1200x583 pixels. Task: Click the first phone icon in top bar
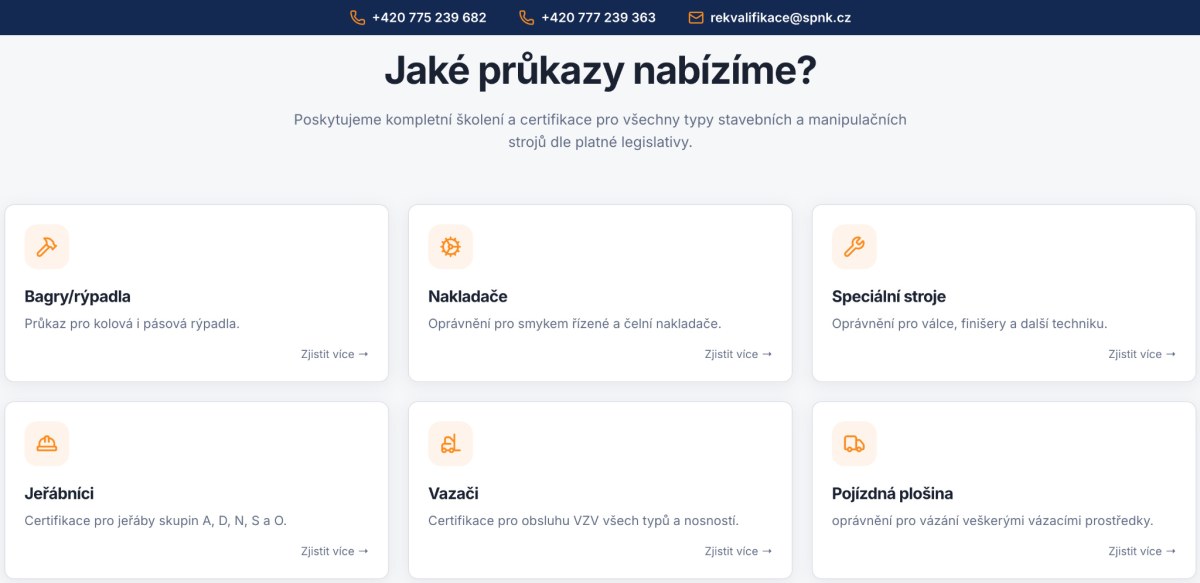357,17
